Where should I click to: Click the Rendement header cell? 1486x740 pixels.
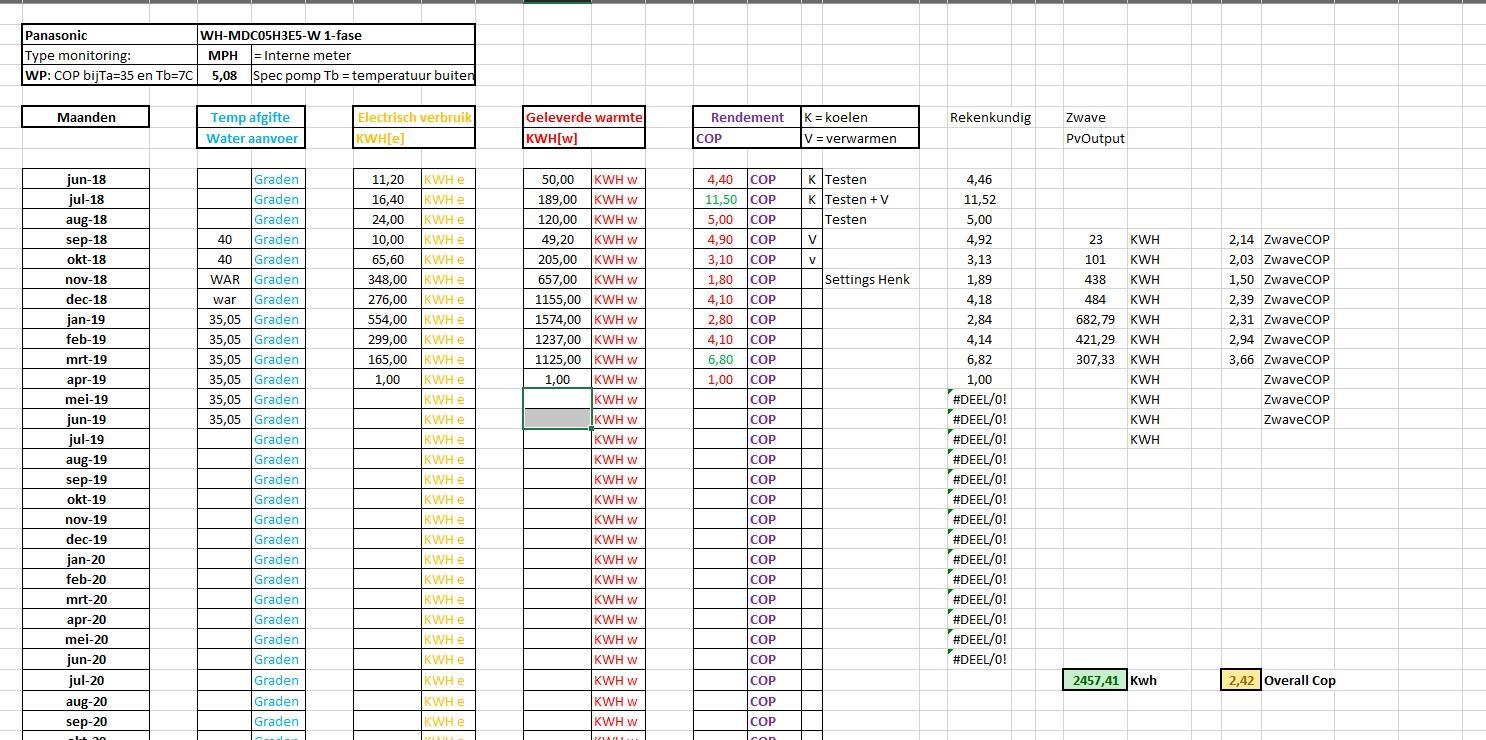747,117
